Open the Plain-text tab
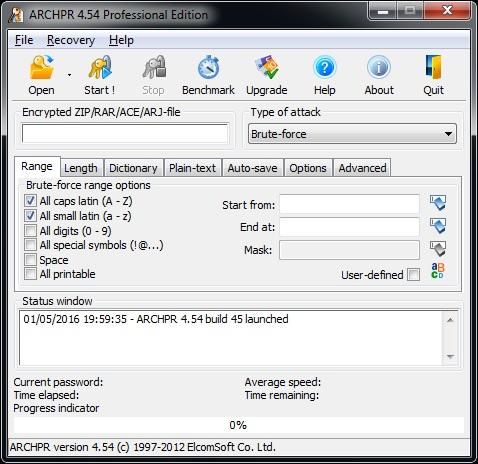The image size is (478, 464). click(x=193, y=168)
